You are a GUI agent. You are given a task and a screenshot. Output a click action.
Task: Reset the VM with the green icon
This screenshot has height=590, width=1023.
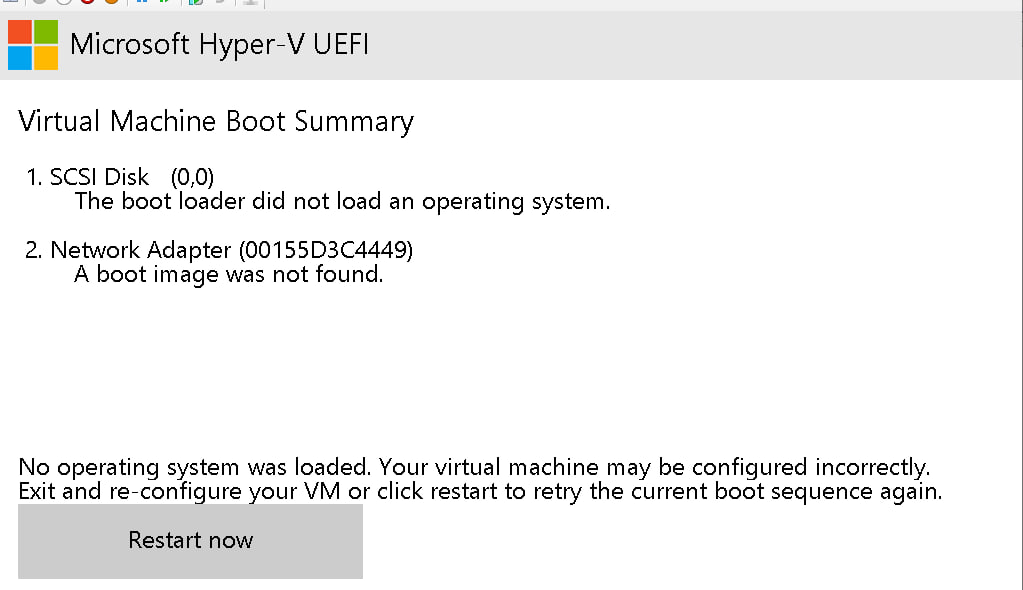(x=165, y=1)
